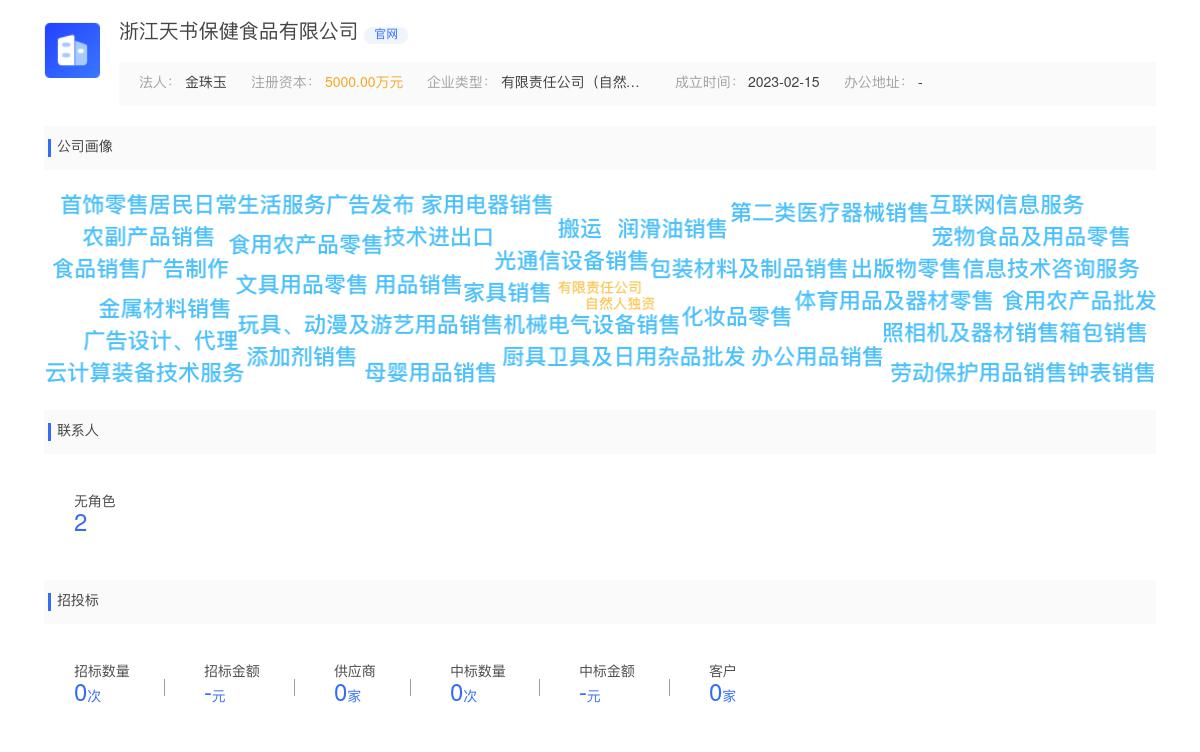Select the 广告制作 tag
Viewport: 1200px width, 752px height.
pos(184,269)
